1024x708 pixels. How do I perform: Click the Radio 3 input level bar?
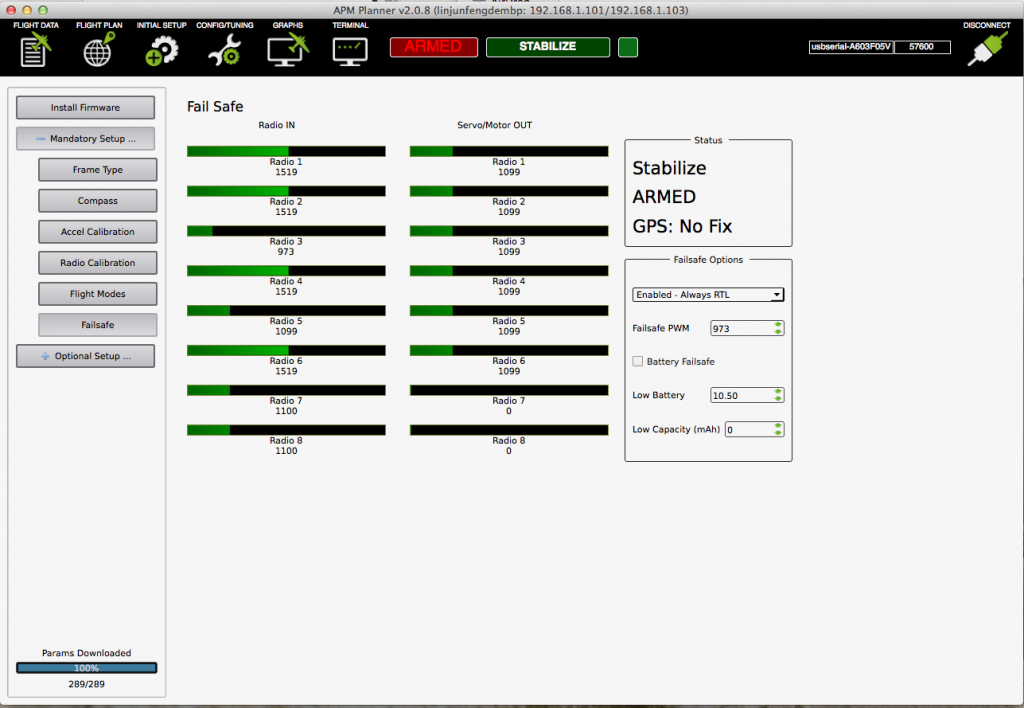[x=286, y=231]
